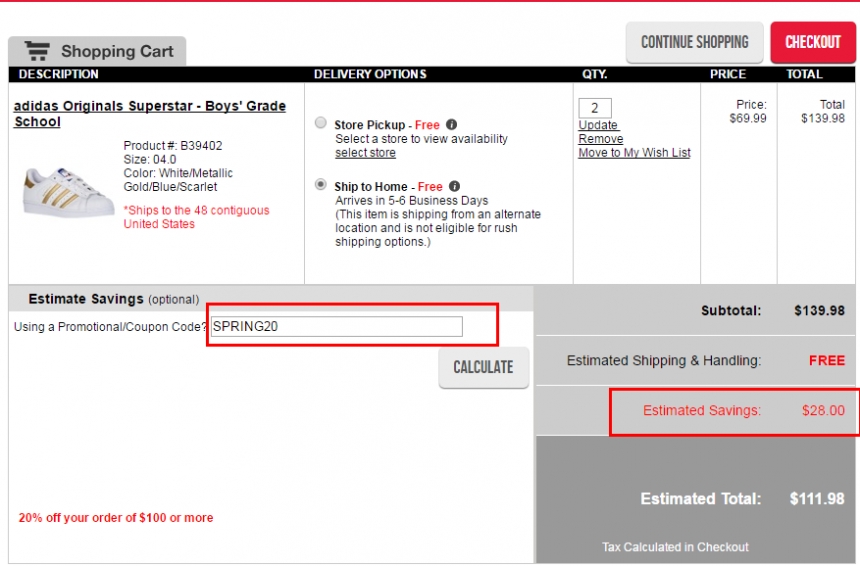Click 'Ships to the 48 contiguous United States' note
Image resolution: width=860 pixels, height=566 pixels.
[x=196, y=217]
